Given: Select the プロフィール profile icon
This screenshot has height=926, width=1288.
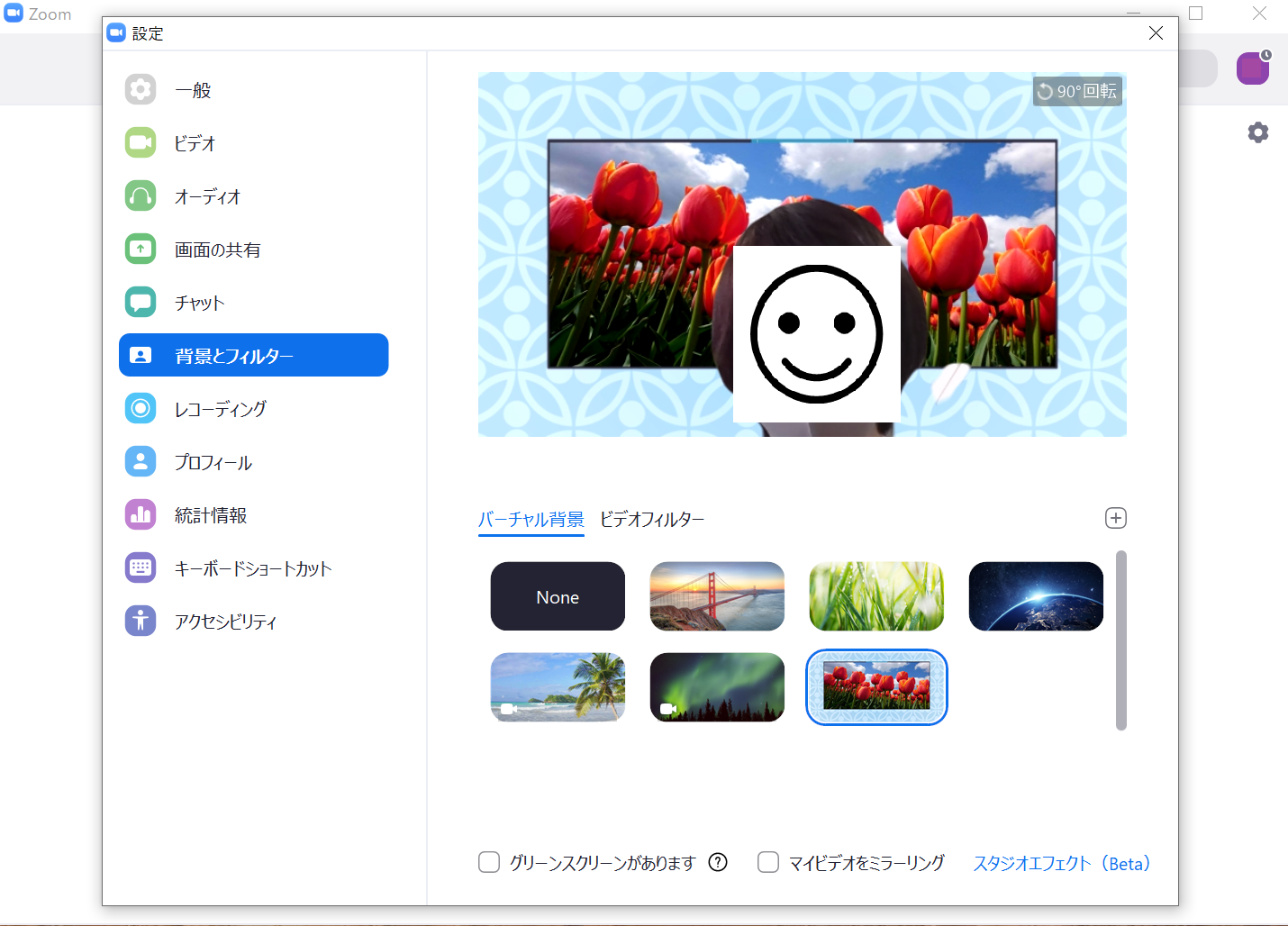Looking at the screenshot, I should coord(141,461).
